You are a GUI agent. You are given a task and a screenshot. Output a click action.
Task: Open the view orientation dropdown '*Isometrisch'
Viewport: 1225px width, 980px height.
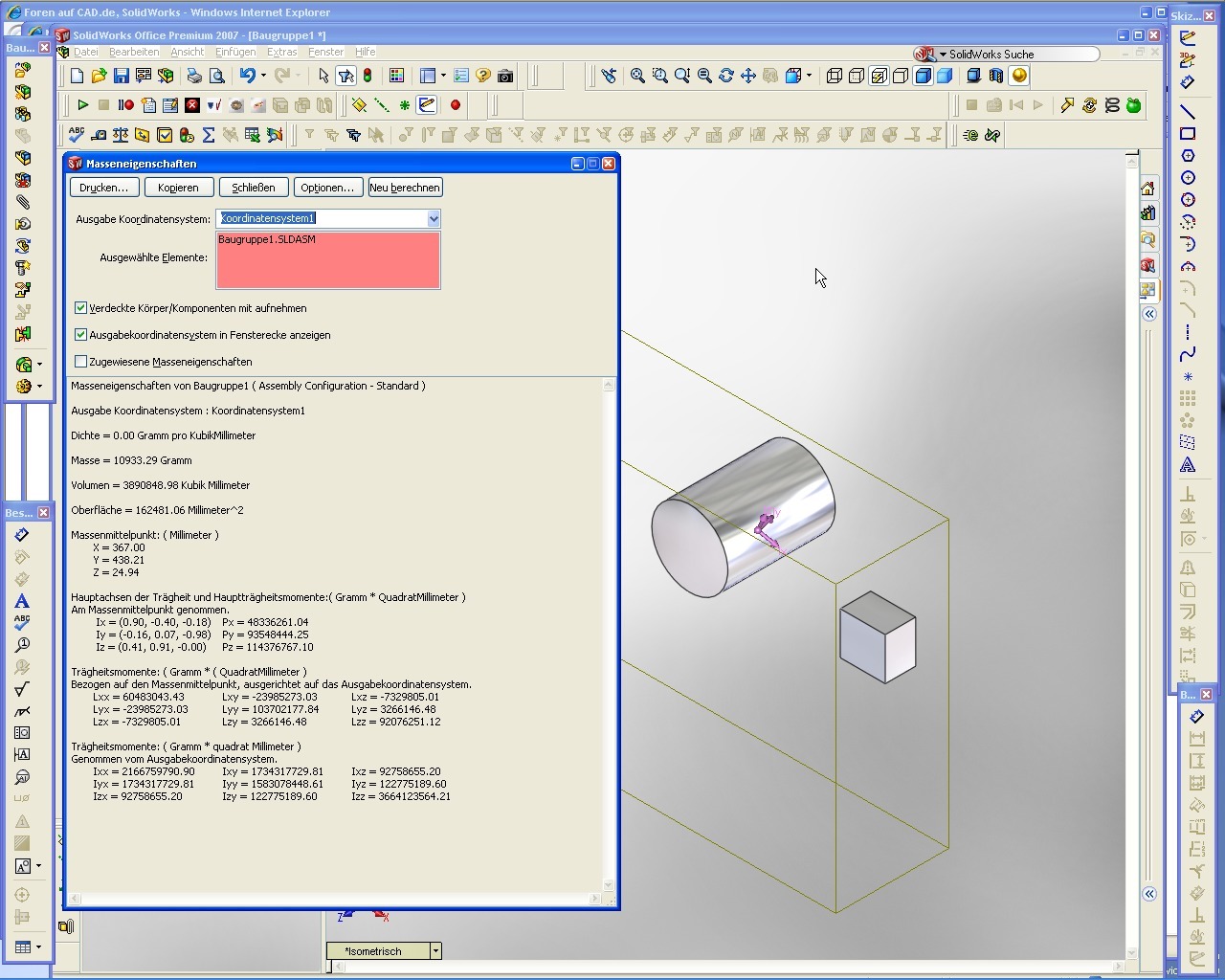click(x=435, y=951)
